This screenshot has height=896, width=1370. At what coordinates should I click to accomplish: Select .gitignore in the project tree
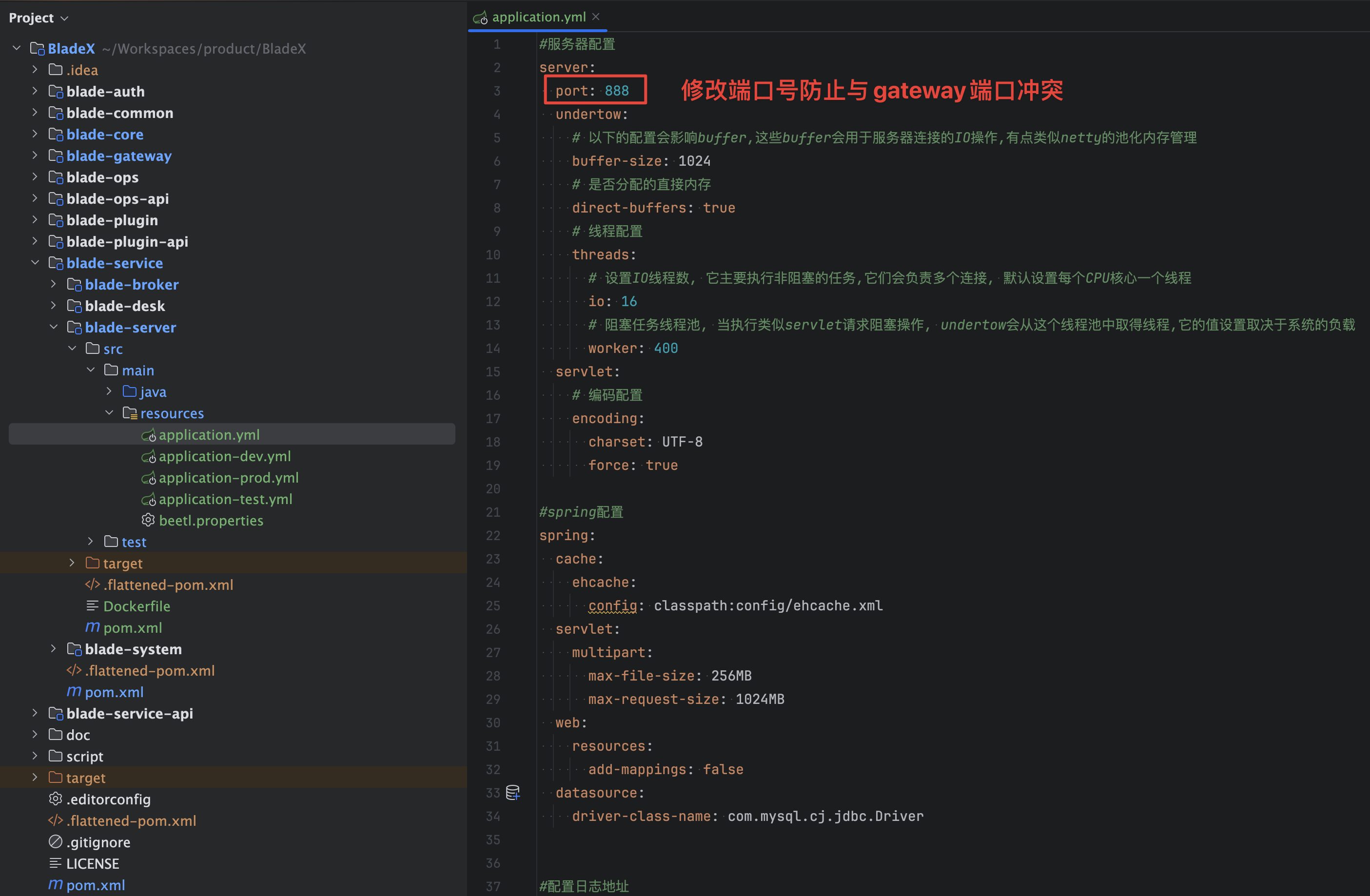(x=98, y=842)
